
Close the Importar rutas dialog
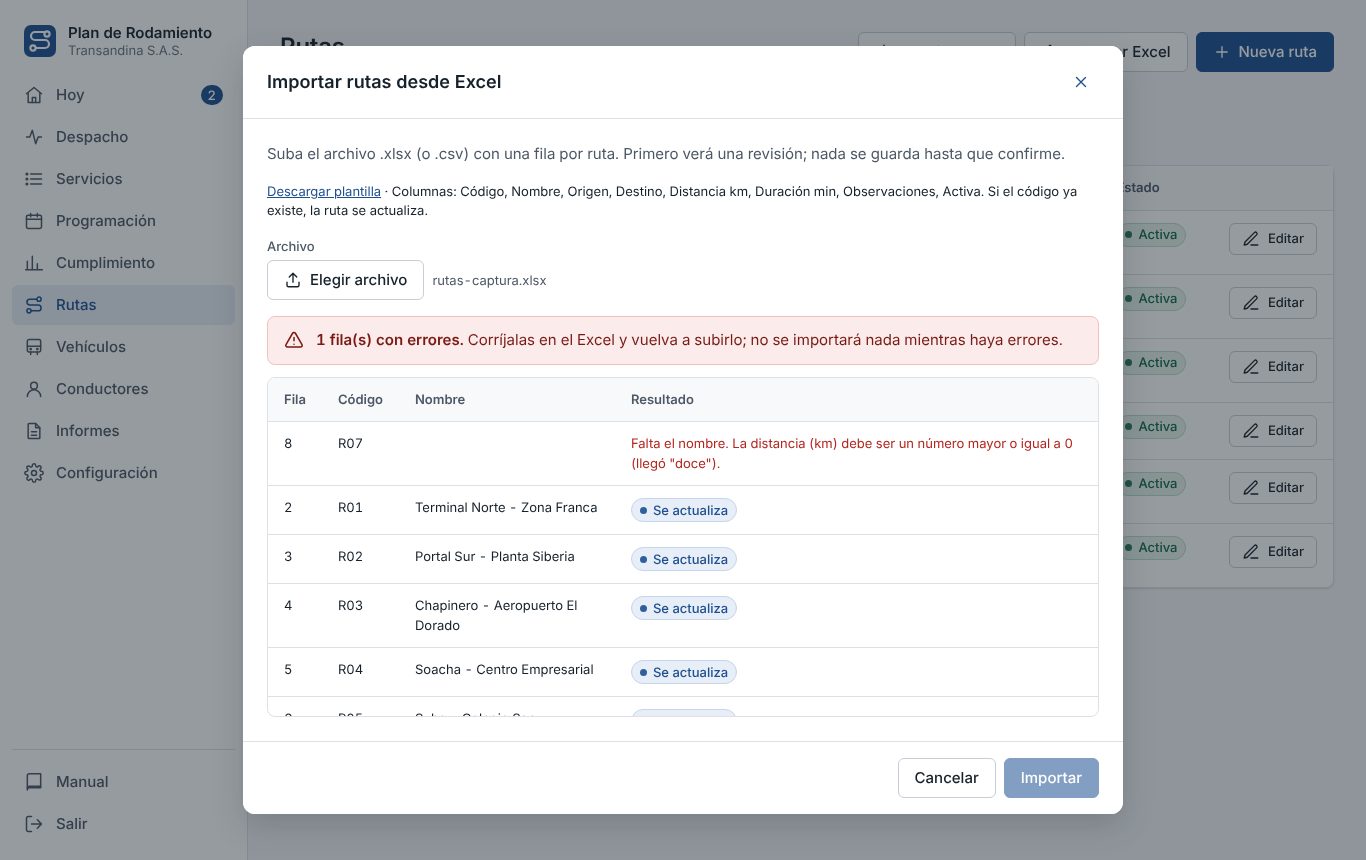[x=1081, y=82]
